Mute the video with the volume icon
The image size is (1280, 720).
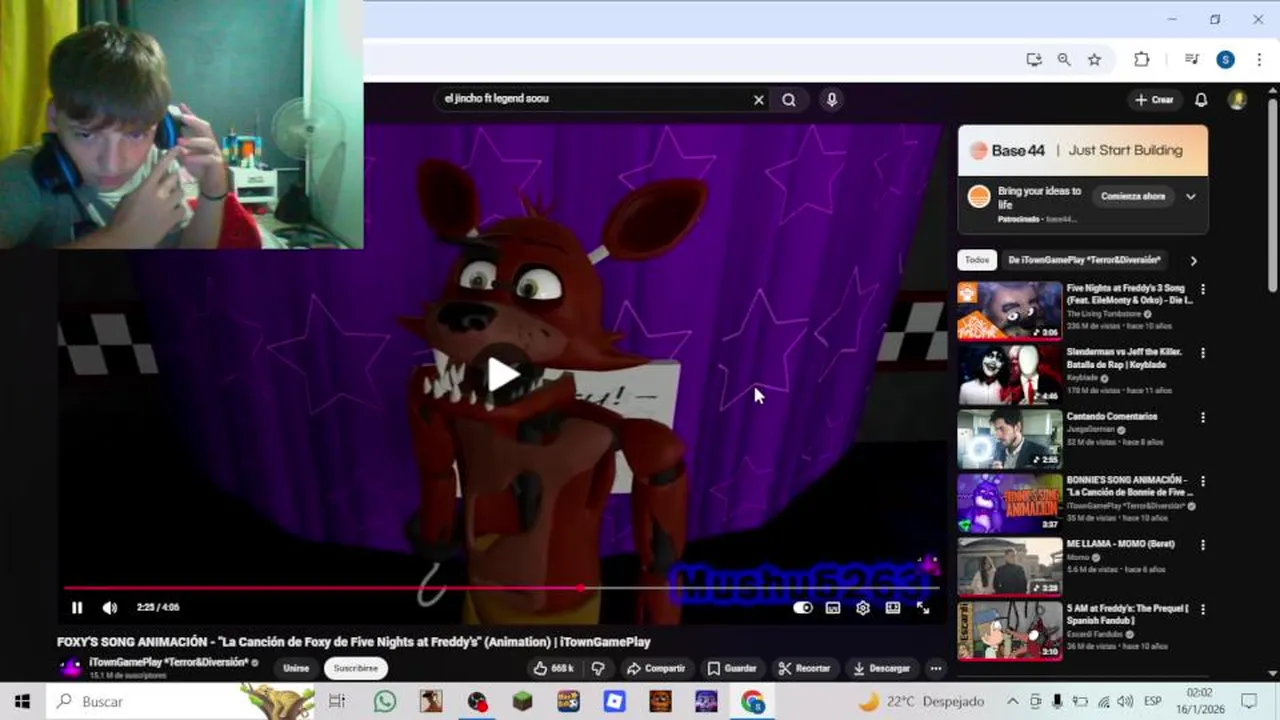click(110, 607)
